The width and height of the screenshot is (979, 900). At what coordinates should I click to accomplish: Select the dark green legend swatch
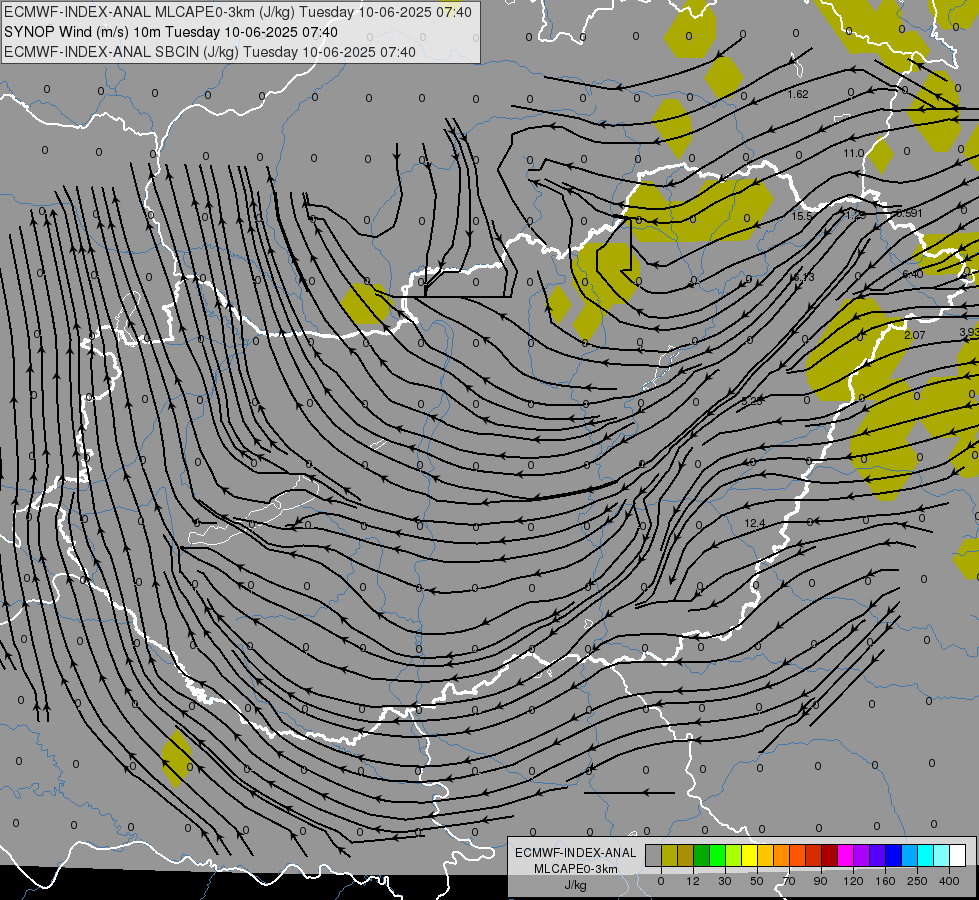pyautogui.click(x=702, y=855)
